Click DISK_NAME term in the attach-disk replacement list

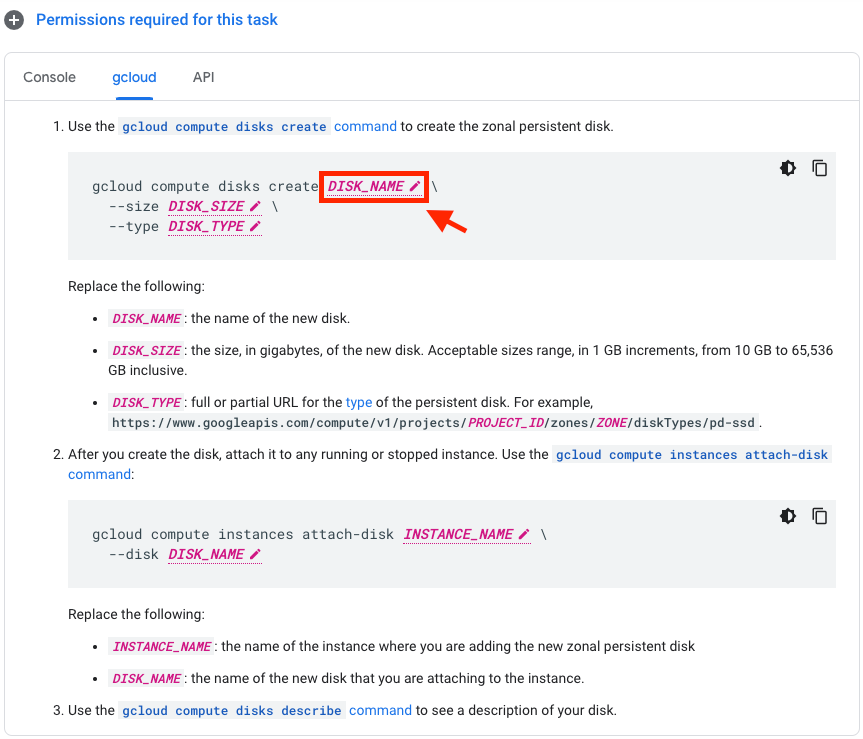coord(146,678)
